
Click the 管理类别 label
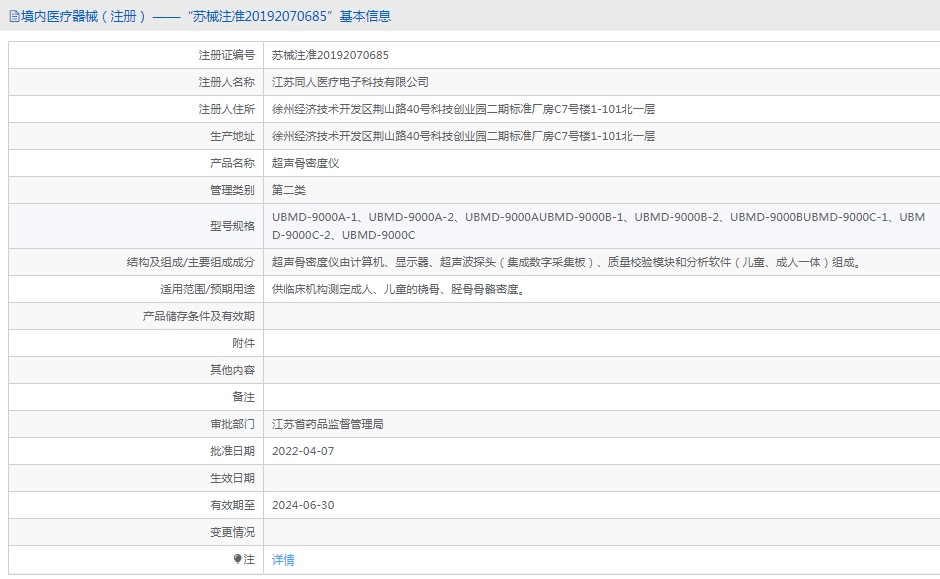pyautogui.click(x=233, y=190)
